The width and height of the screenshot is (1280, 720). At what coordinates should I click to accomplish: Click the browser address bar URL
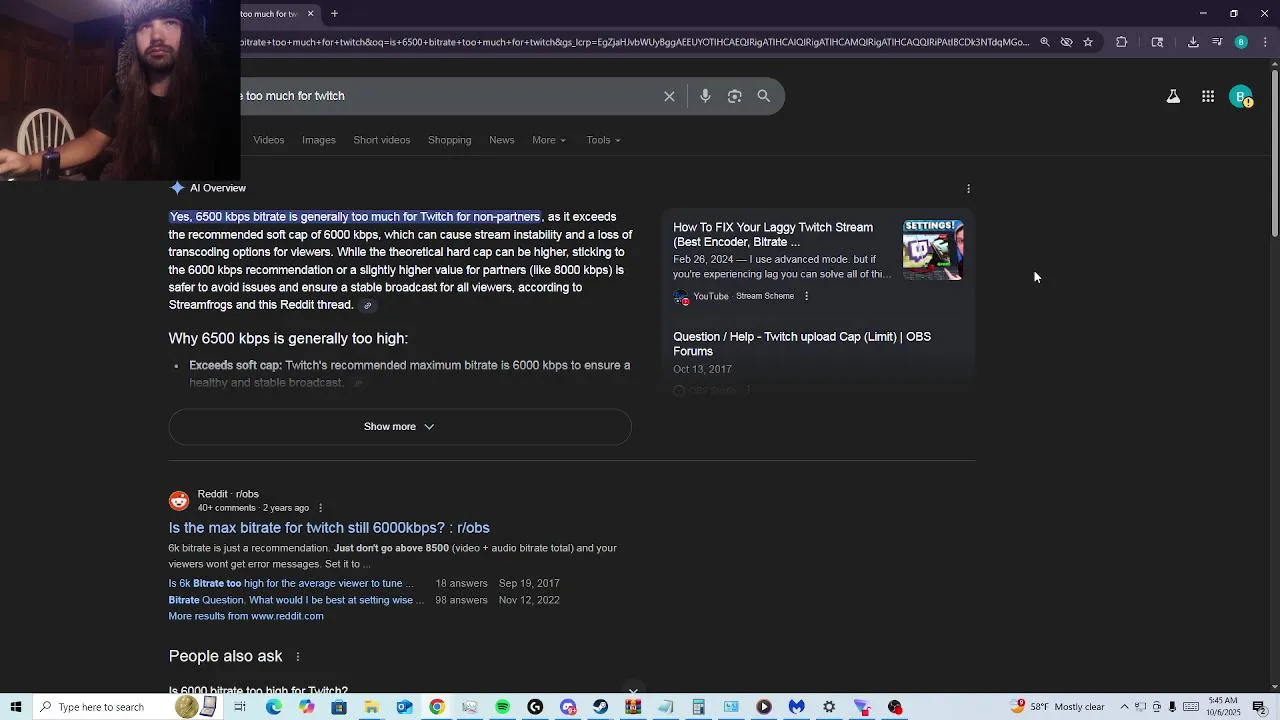pos(635,42)
